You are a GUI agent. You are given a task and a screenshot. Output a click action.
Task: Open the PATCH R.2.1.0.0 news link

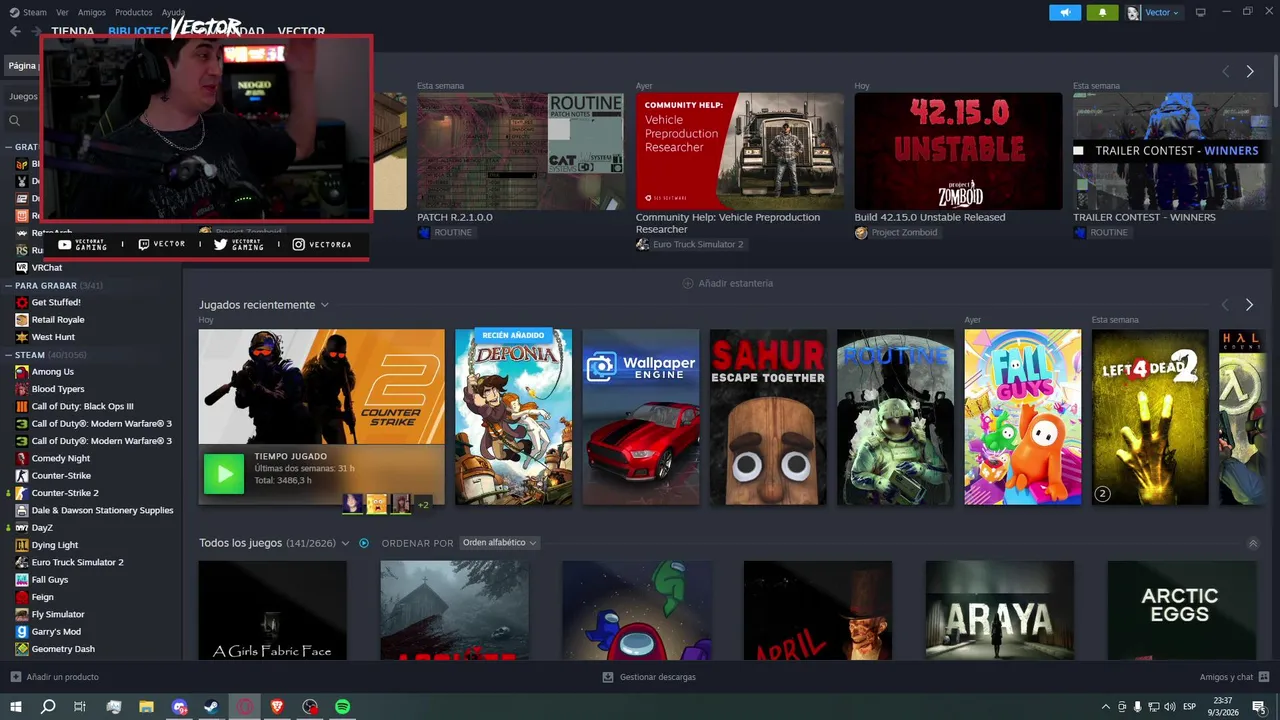(455, 217)
